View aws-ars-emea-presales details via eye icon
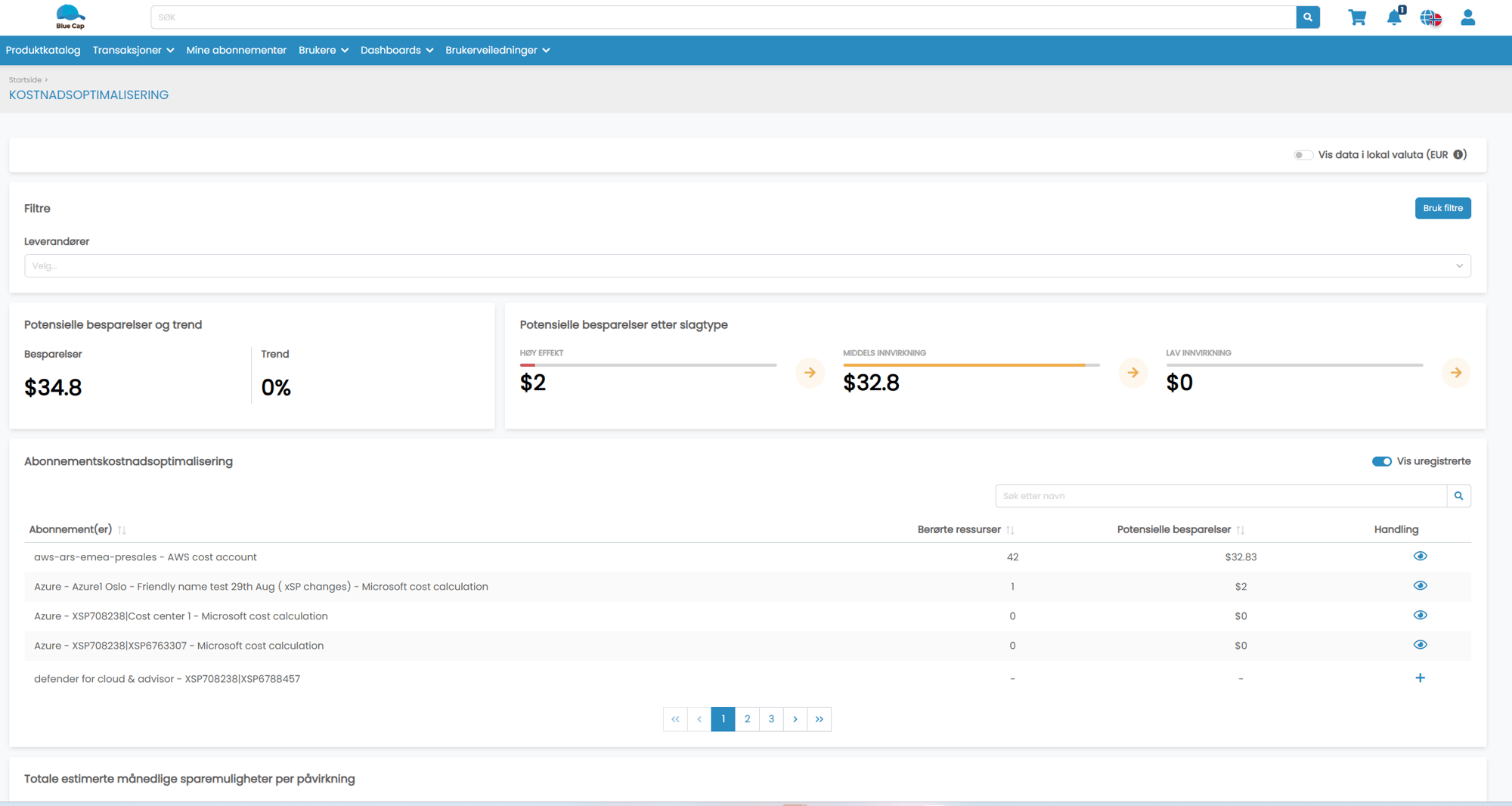Viewport: 1512px width, 806px height. (1420, 556)
